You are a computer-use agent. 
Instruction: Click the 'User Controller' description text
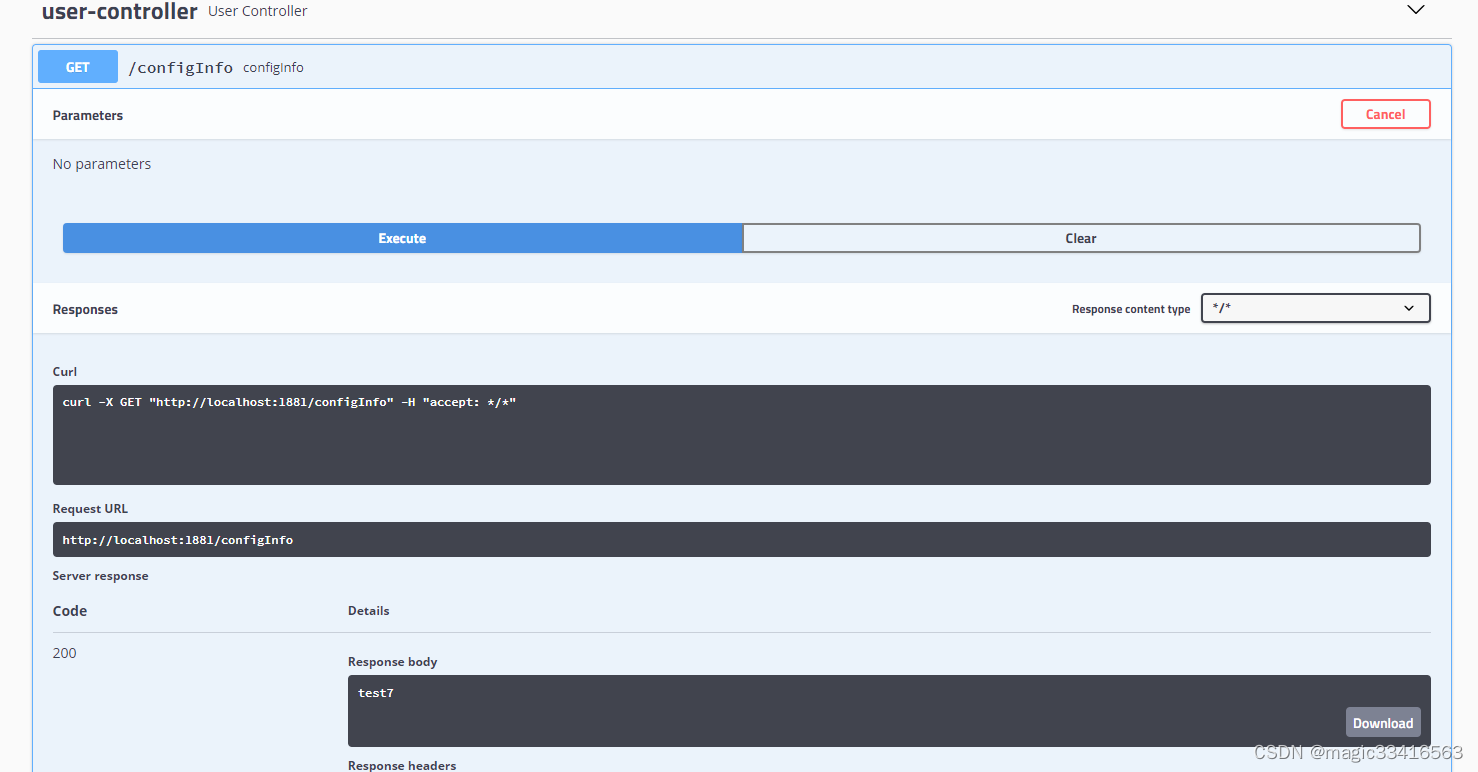point(258,11)
